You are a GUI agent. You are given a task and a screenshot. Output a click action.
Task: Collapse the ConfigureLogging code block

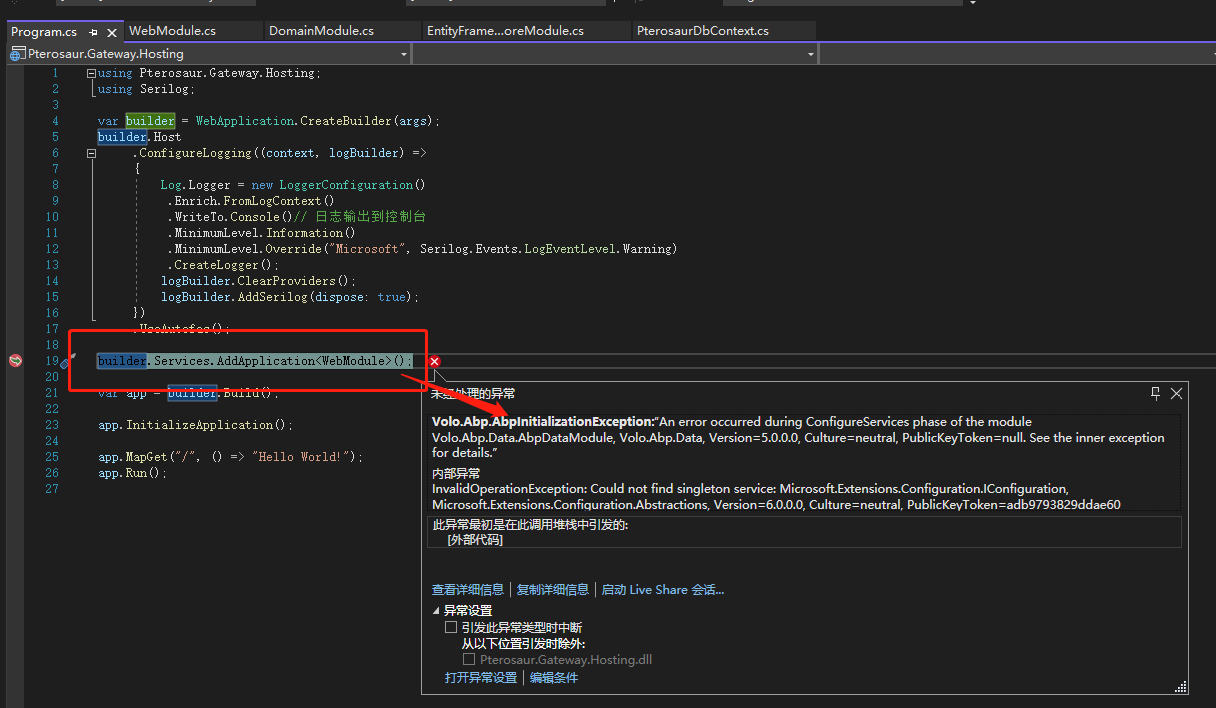coord(91,152)
